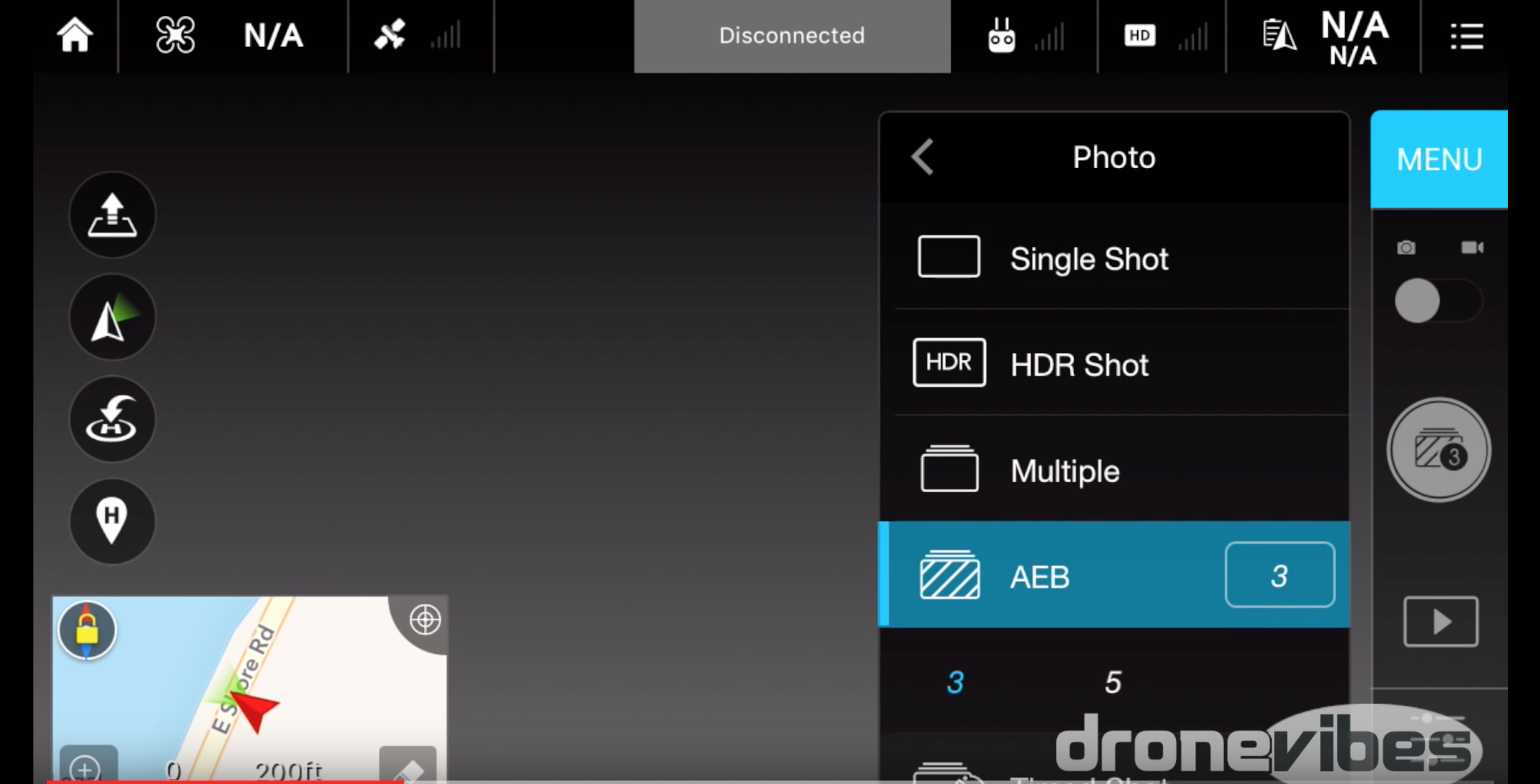The width and height of the screenshot is (1540, 784).
Task: Tap the home point marker icon
Action: (112, 520)
